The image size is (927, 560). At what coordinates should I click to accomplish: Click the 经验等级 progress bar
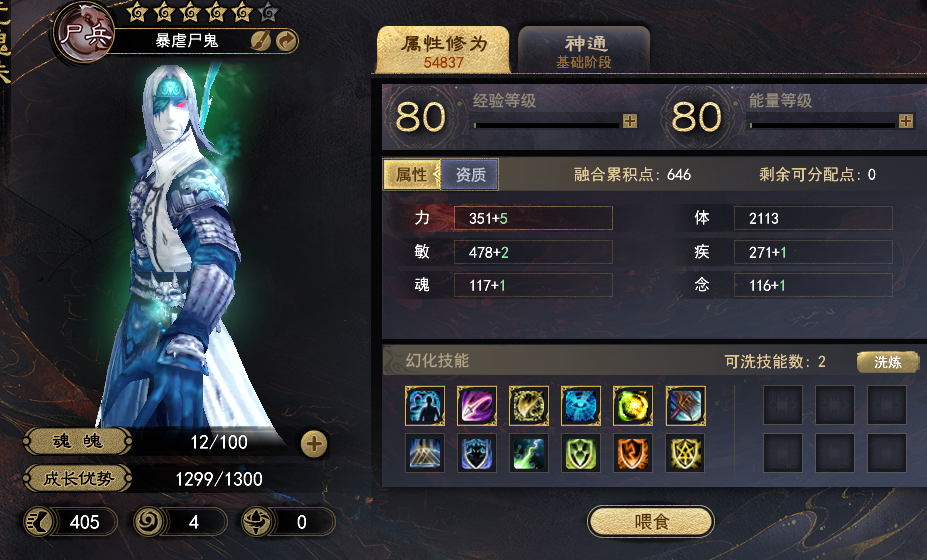pos(546,125)
